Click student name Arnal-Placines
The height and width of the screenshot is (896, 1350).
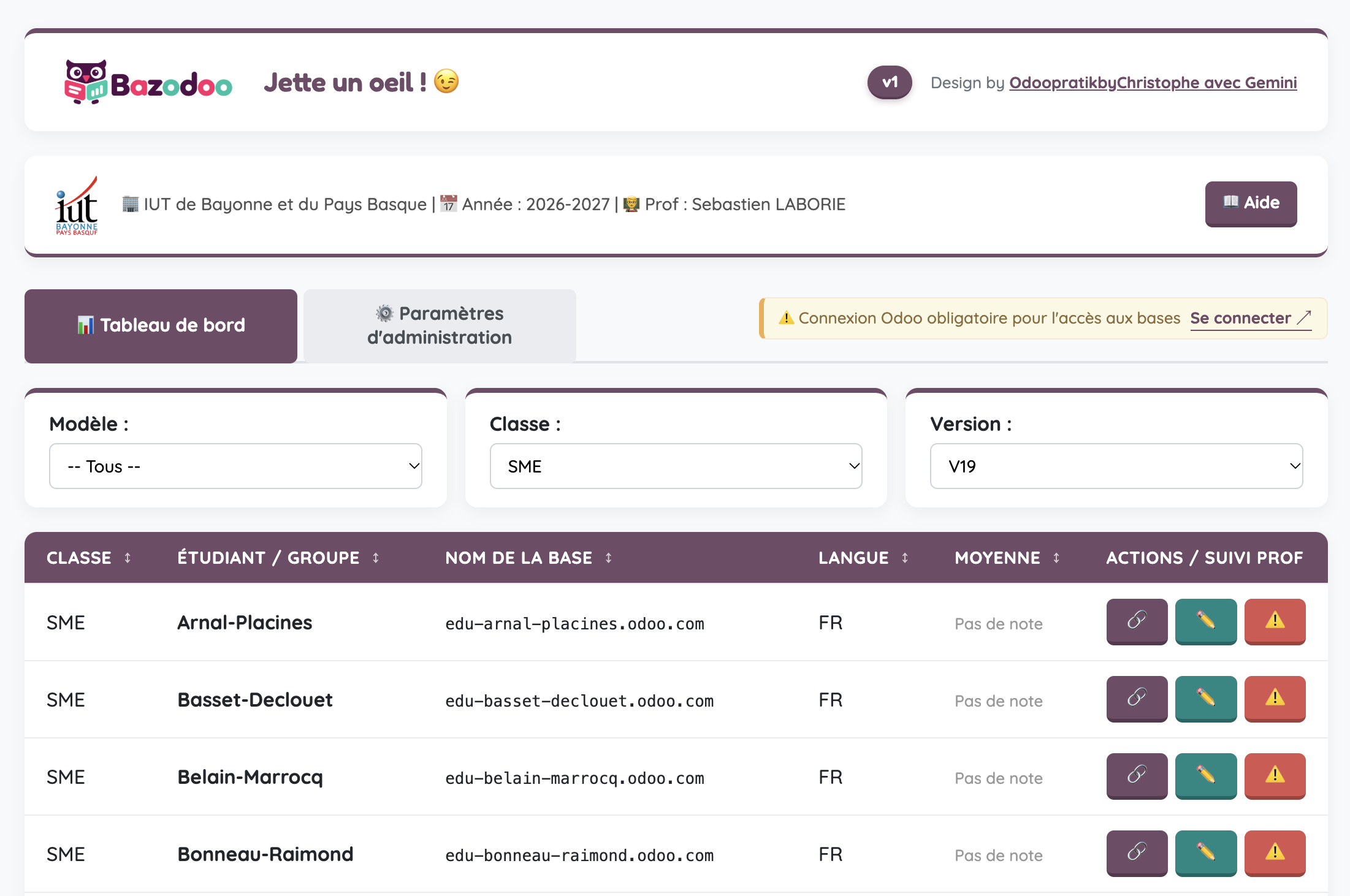click(245, 623)
